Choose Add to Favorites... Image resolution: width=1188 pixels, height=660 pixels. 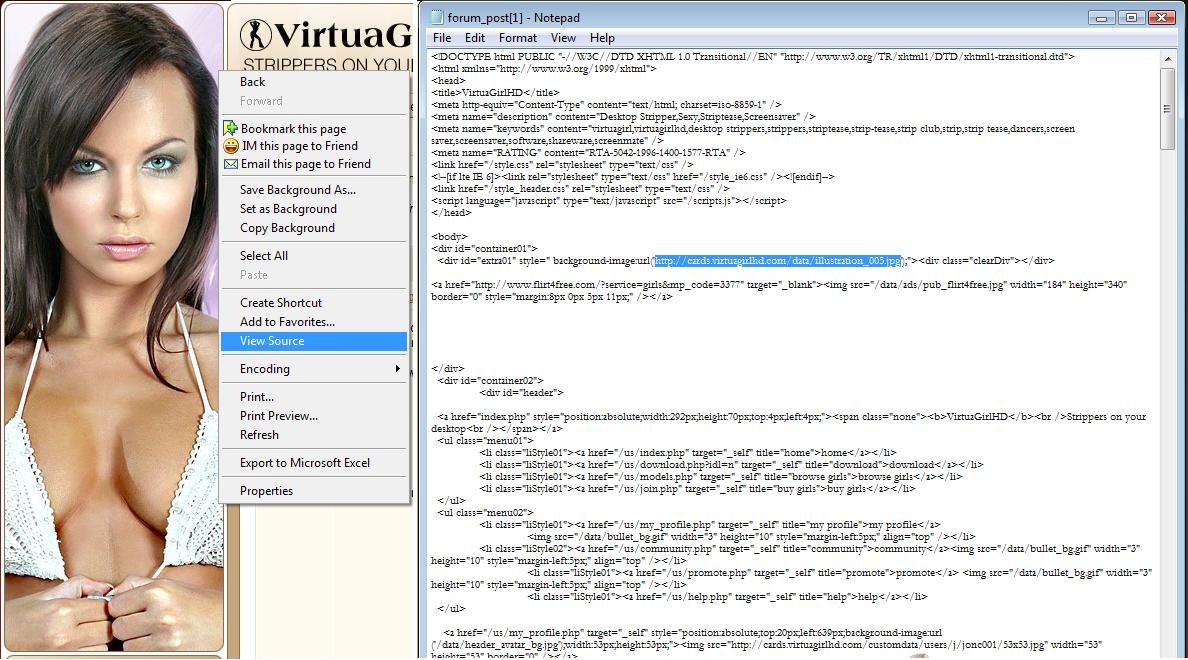(x=287, y=322)
